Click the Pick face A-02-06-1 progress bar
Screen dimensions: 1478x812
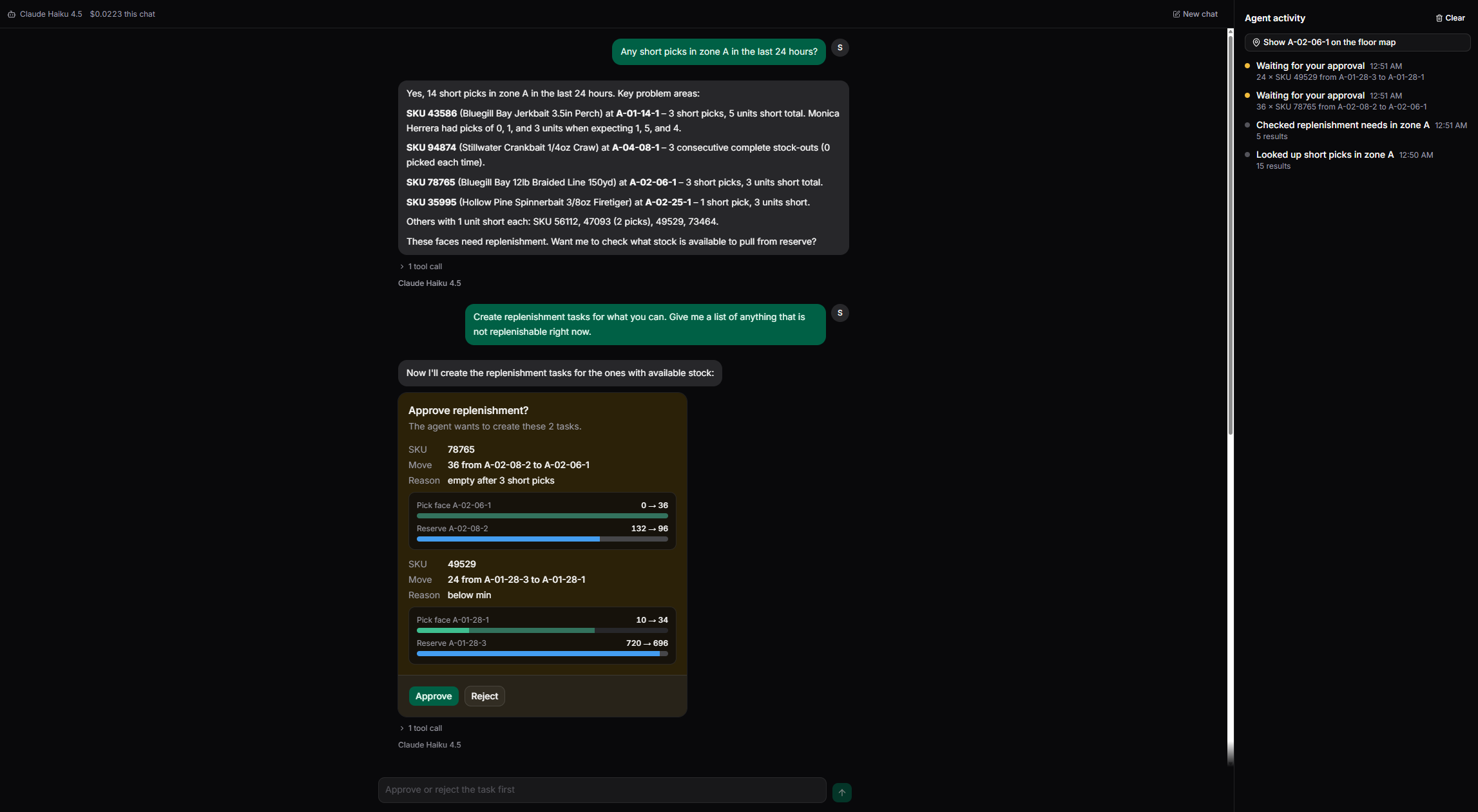pyautogui.click(x=542, y=516)
